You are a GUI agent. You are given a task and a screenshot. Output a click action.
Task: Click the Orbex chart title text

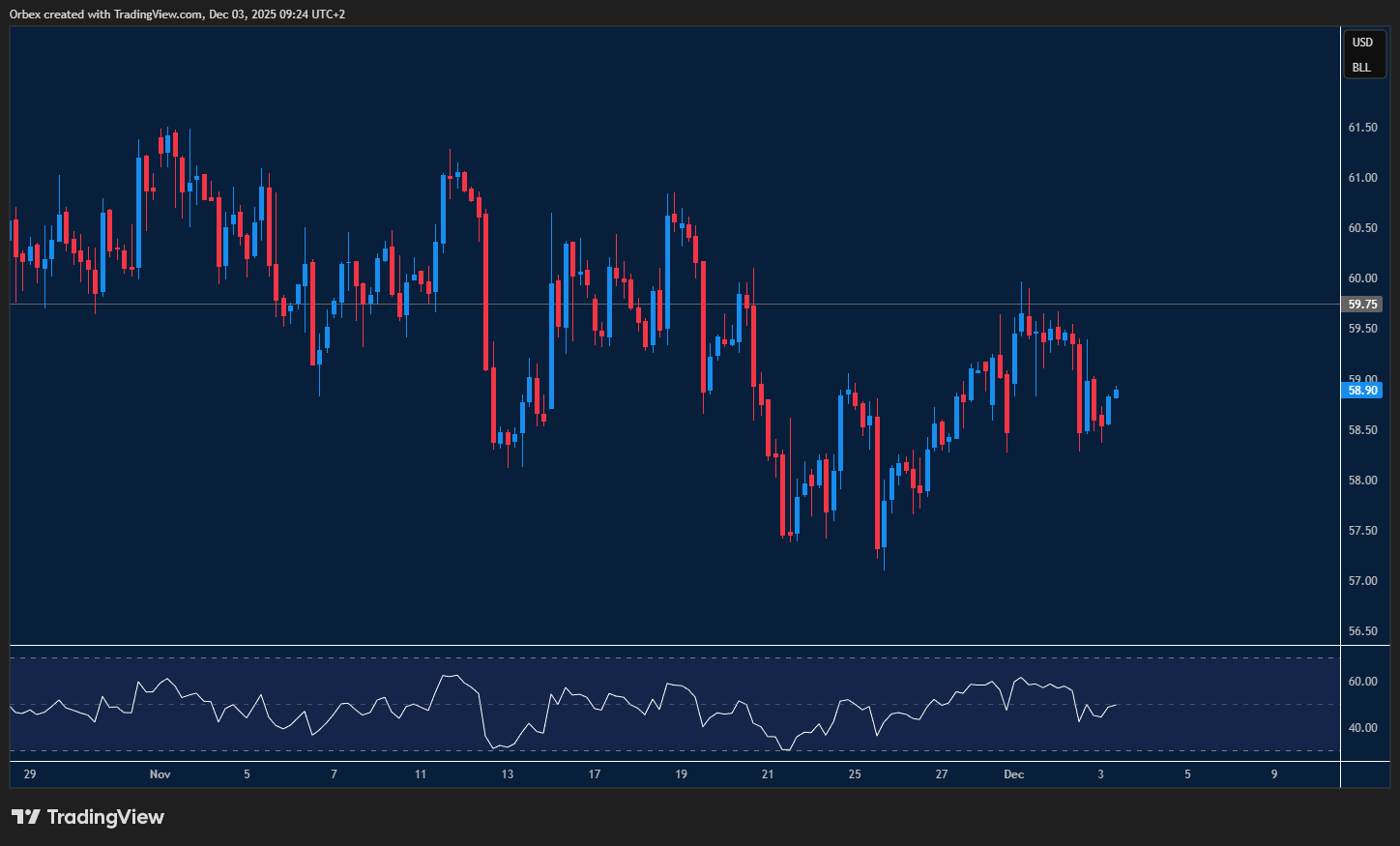click(x=174, y=14)
